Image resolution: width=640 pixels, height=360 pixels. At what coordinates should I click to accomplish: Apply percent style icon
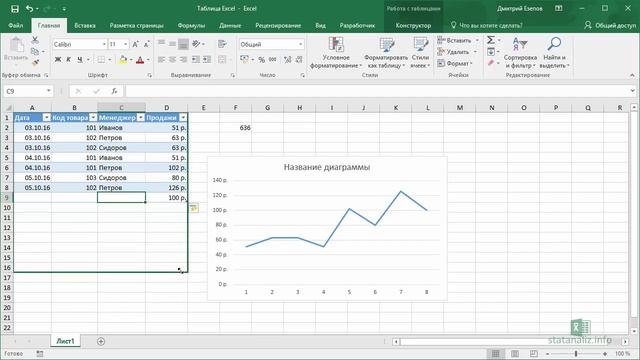click(x=262, y=60)
